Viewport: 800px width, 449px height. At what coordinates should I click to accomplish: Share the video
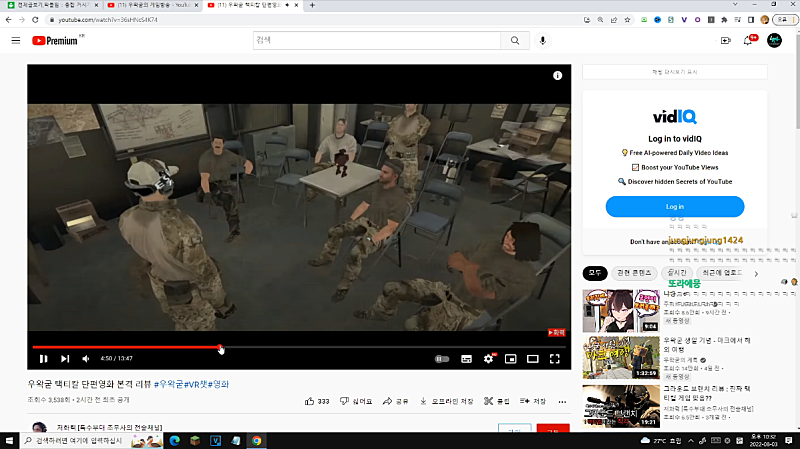(395, 402)
